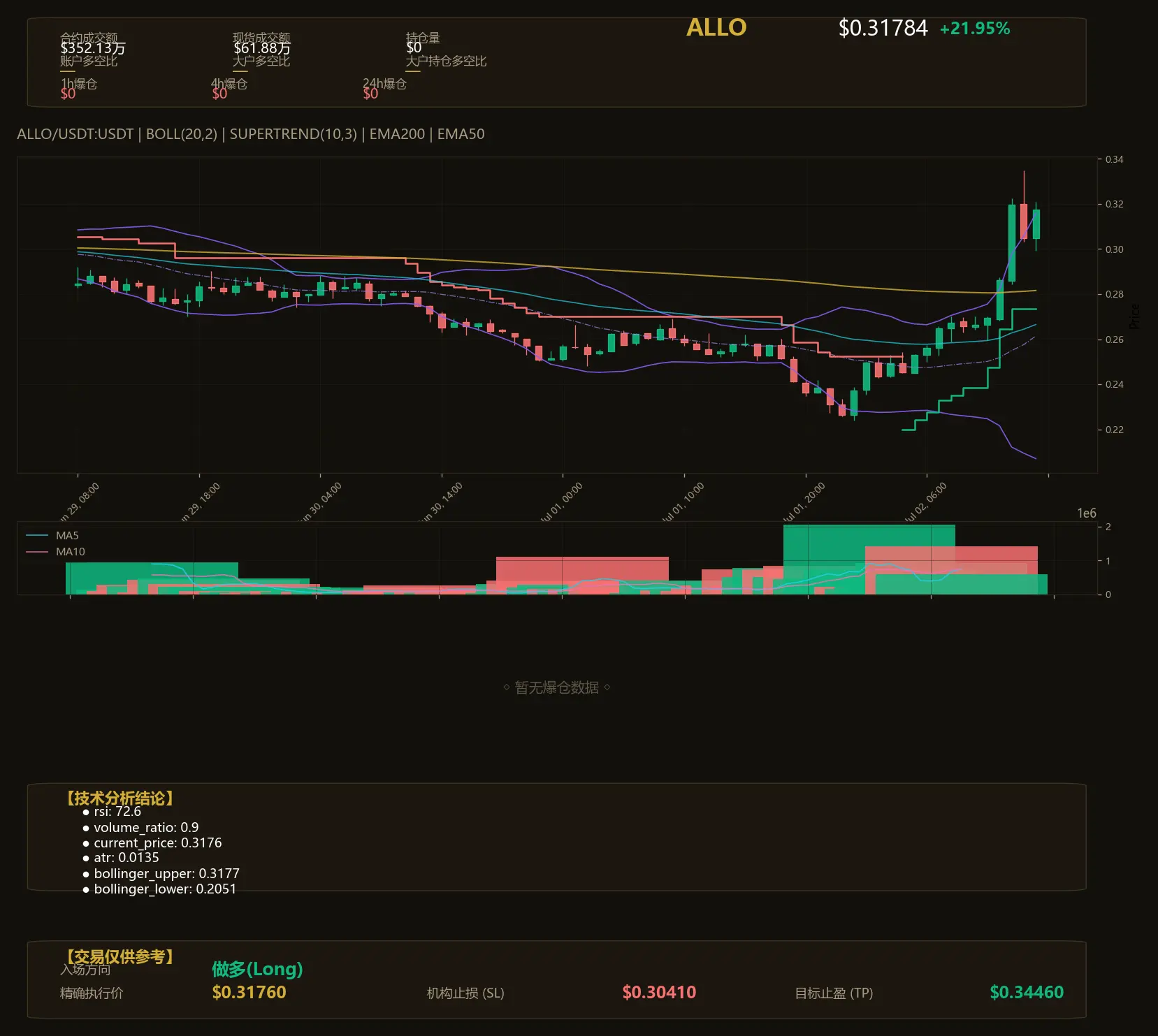Screen dimensions: 1158x1036
Task: Click the 24h爆仓 label
Action: click(384, 84)
